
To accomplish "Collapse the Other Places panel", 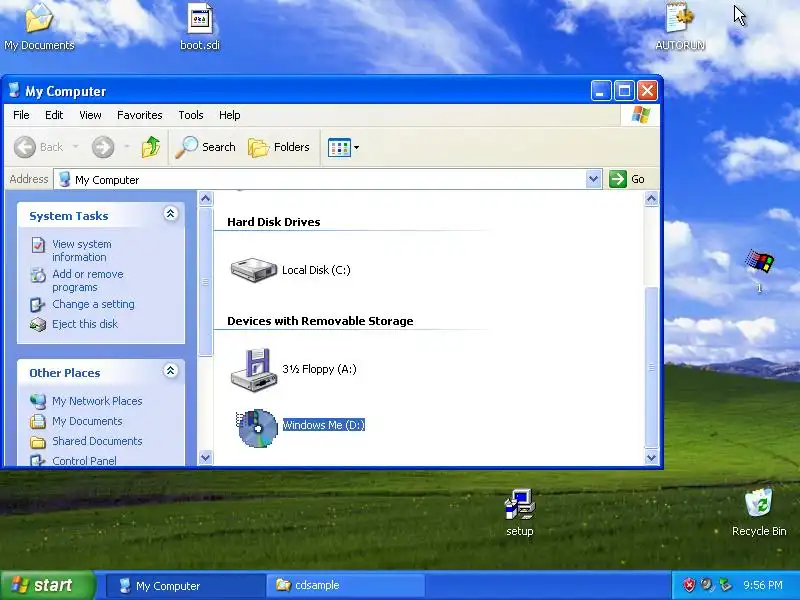I will click(170, 371).
